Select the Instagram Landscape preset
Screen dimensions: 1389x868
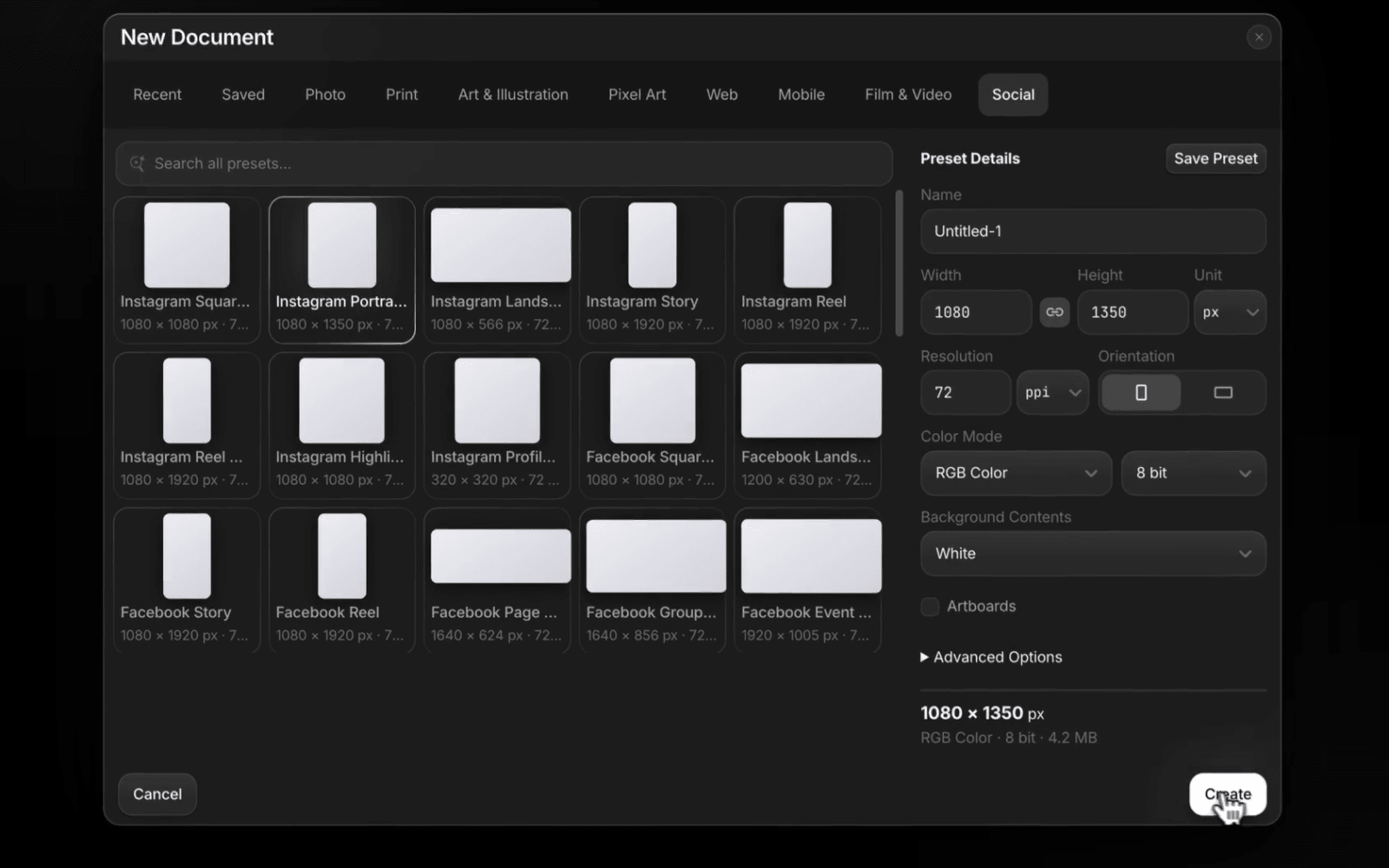coord(497,270)
